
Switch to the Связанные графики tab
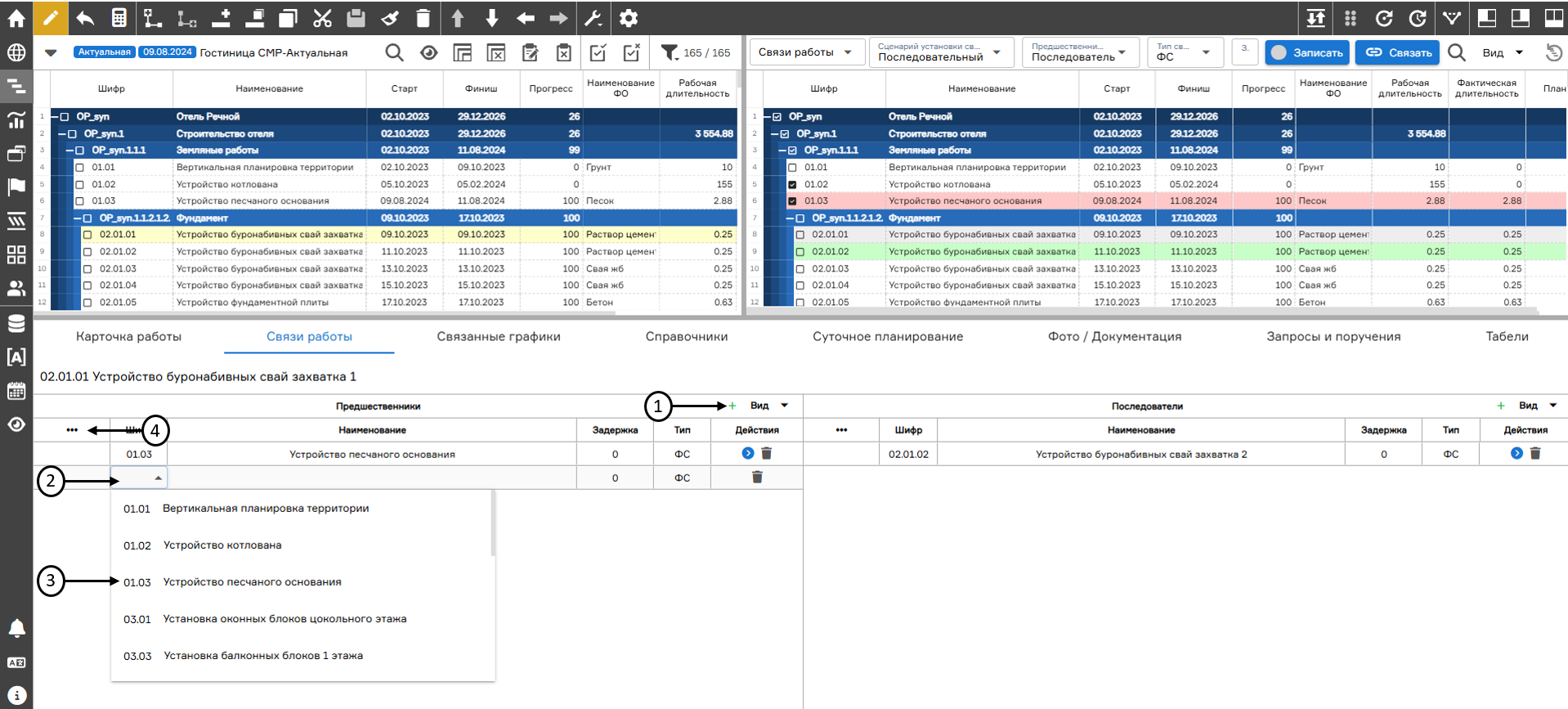coord(499,336)
